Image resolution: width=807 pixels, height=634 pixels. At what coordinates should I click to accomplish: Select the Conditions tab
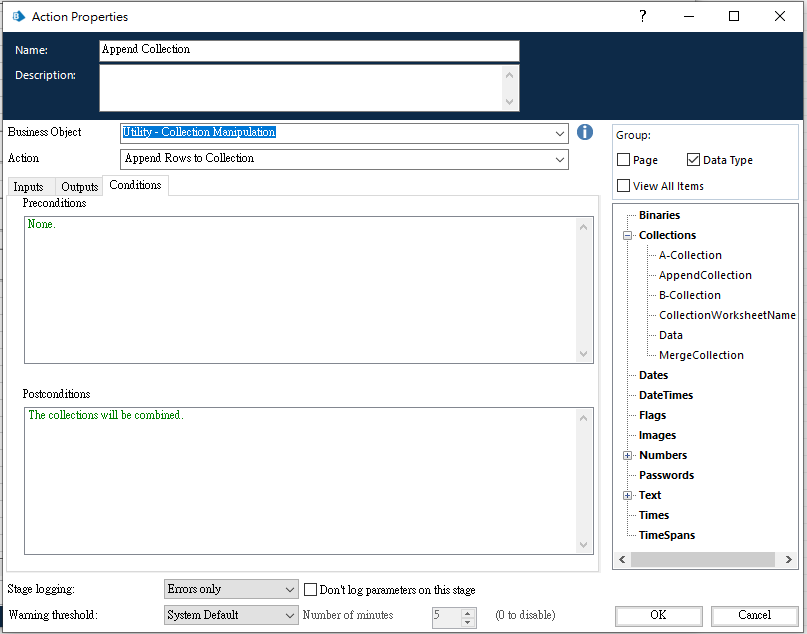135,185
